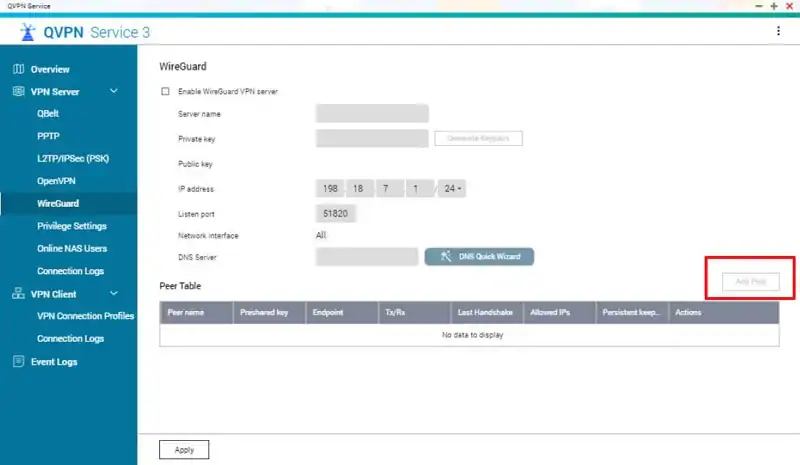Click the Persistent keep... column header
This screenshot has height=465, width=800.
632,312
